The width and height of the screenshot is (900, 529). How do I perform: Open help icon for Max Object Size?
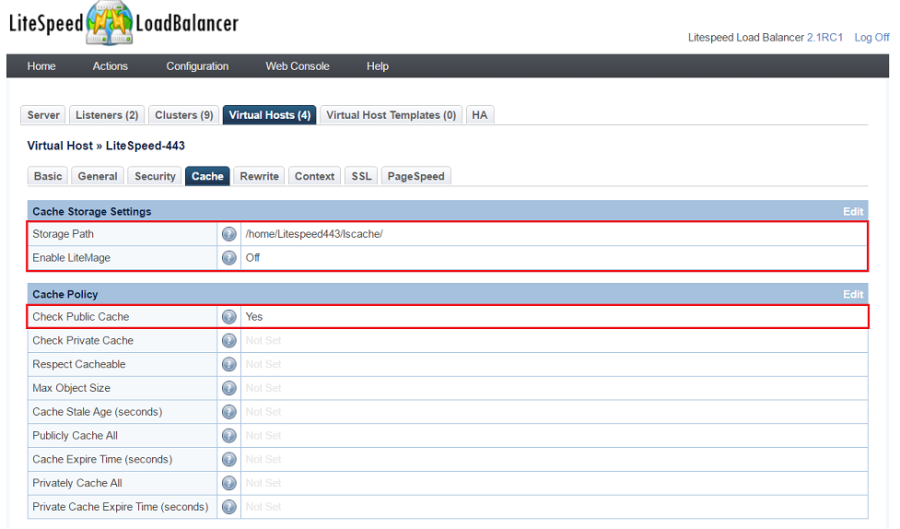point(229,388)
